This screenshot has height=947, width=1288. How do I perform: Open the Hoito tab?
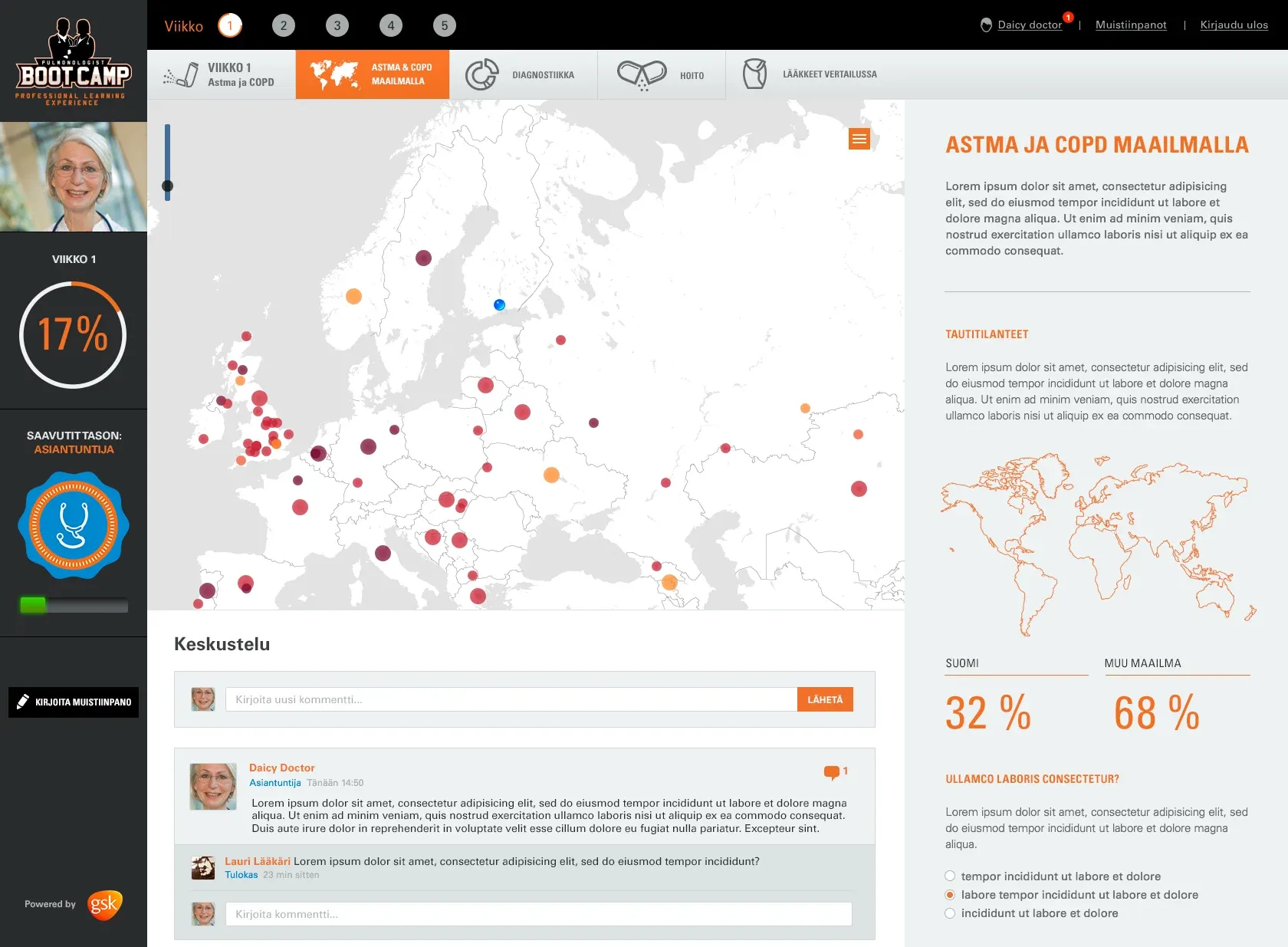pos(662,74)
